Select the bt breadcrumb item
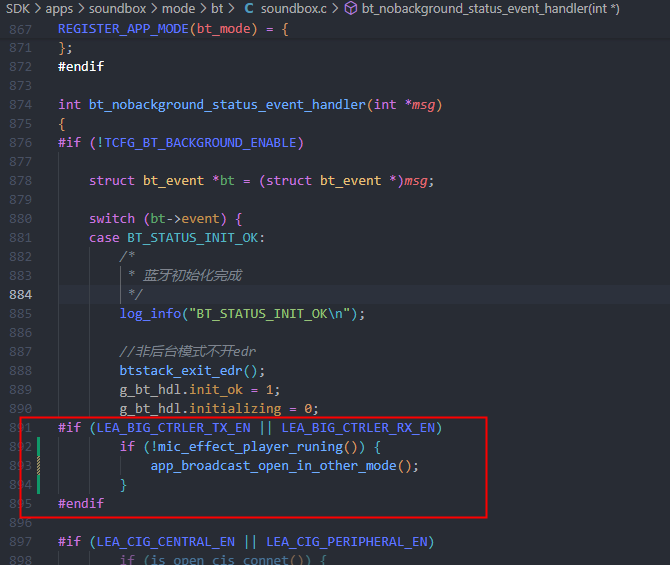Screen dimensions: 670x565 (217, 8)
